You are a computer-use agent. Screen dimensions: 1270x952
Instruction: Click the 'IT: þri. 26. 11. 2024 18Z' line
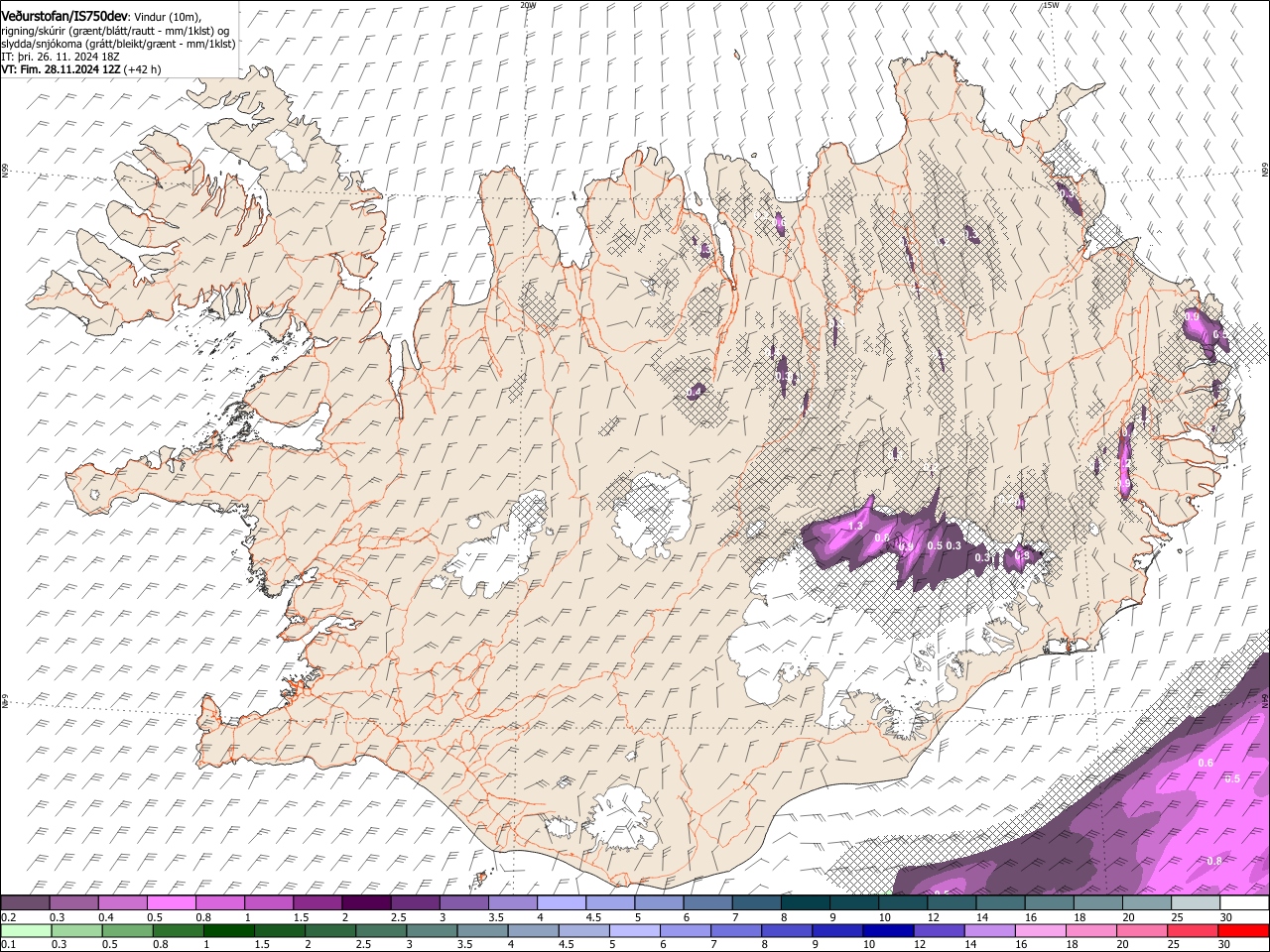pyautogui.click(x=62, y=57)
